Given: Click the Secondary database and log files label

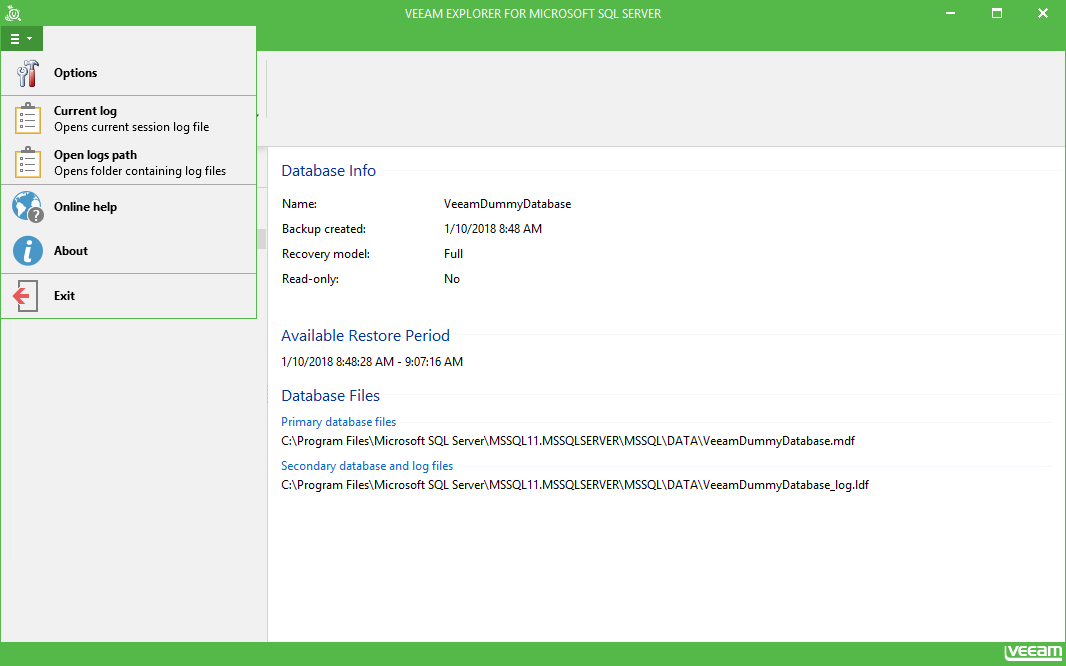Looking at the screenshot, I should tap(367, 466).
